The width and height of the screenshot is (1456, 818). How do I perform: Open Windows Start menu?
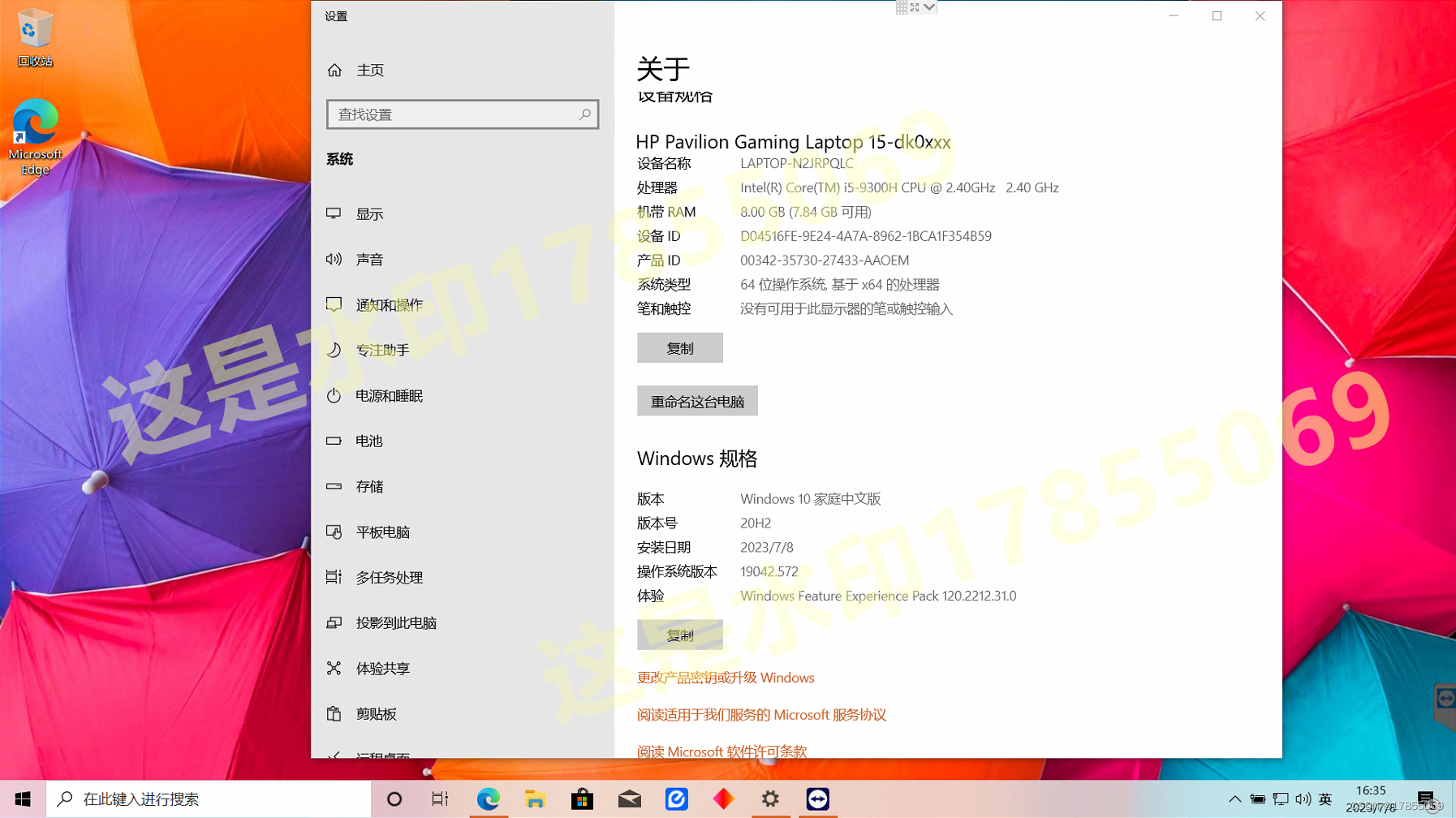point(23,799)
